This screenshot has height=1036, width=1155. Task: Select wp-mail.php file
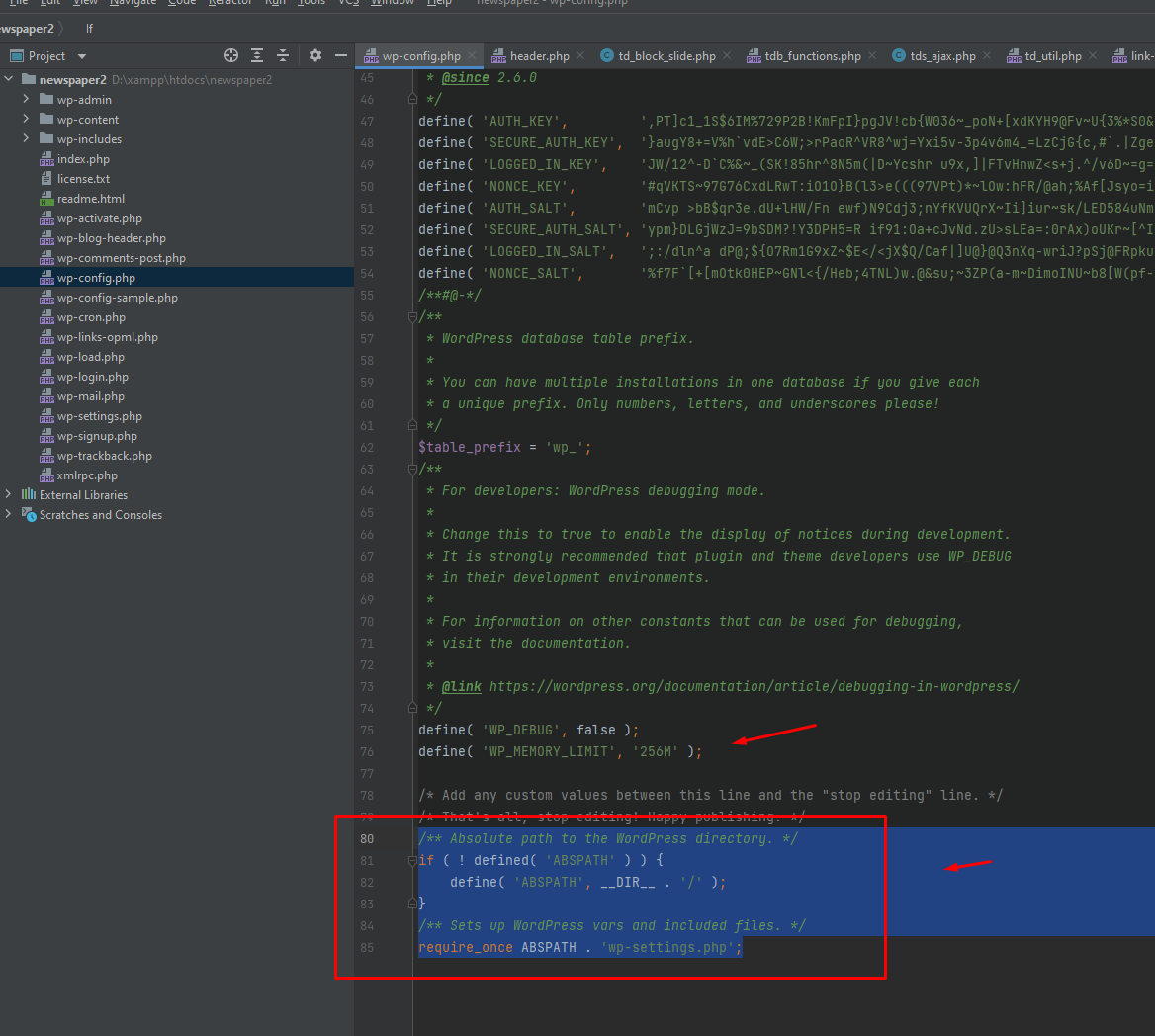tap(91, 396)
